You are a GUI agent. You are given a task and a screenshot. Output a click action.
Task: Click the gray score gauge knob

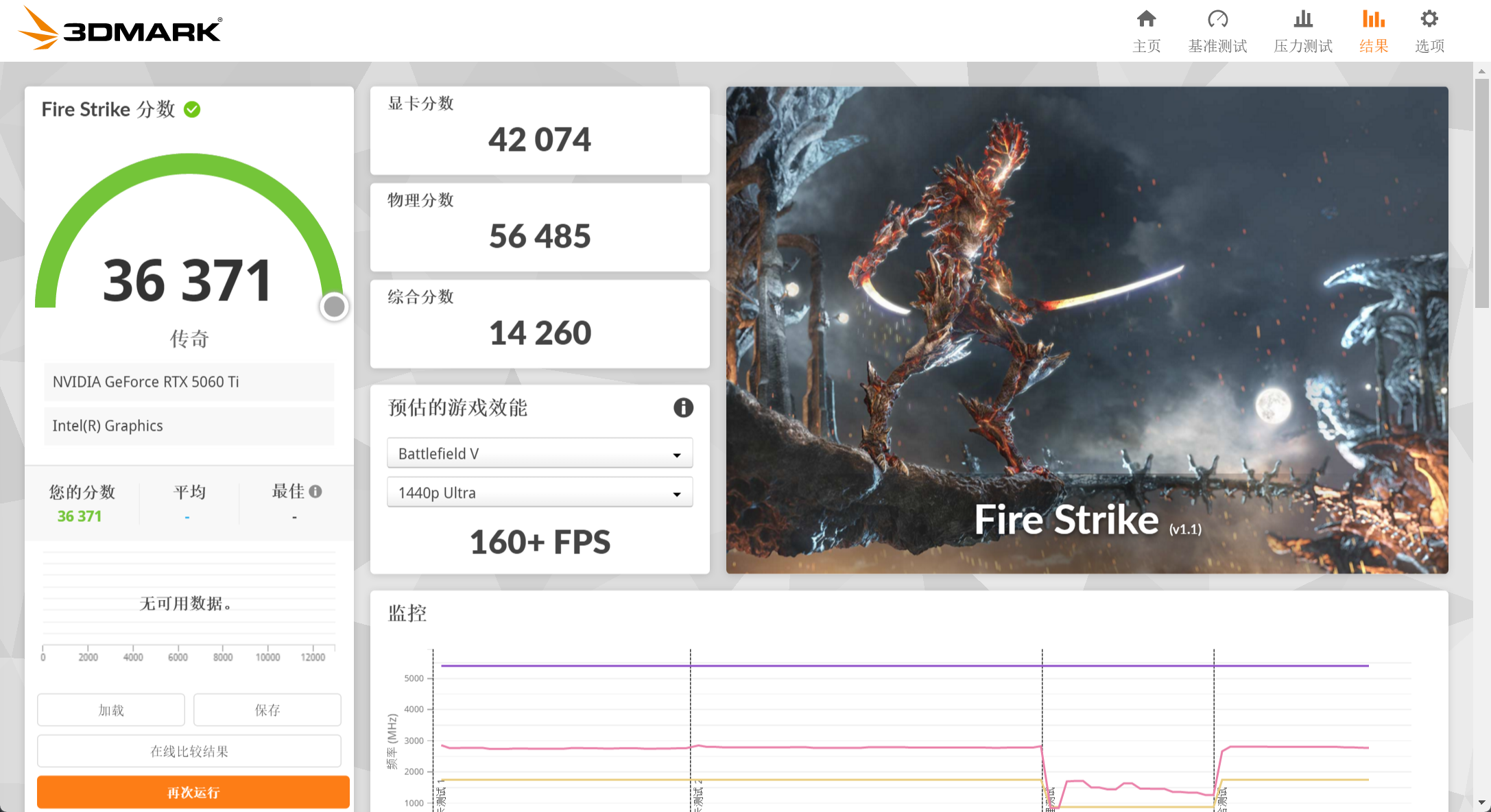(x=334, y=307)
